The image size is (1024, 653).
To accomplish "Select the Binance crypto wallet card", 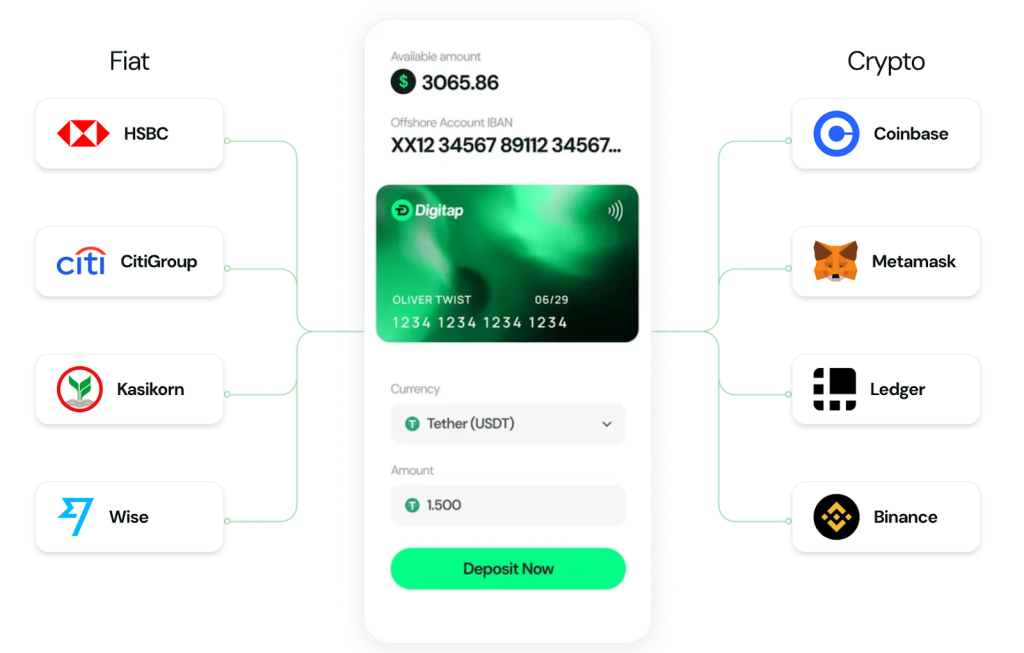I will click(886, 517).
